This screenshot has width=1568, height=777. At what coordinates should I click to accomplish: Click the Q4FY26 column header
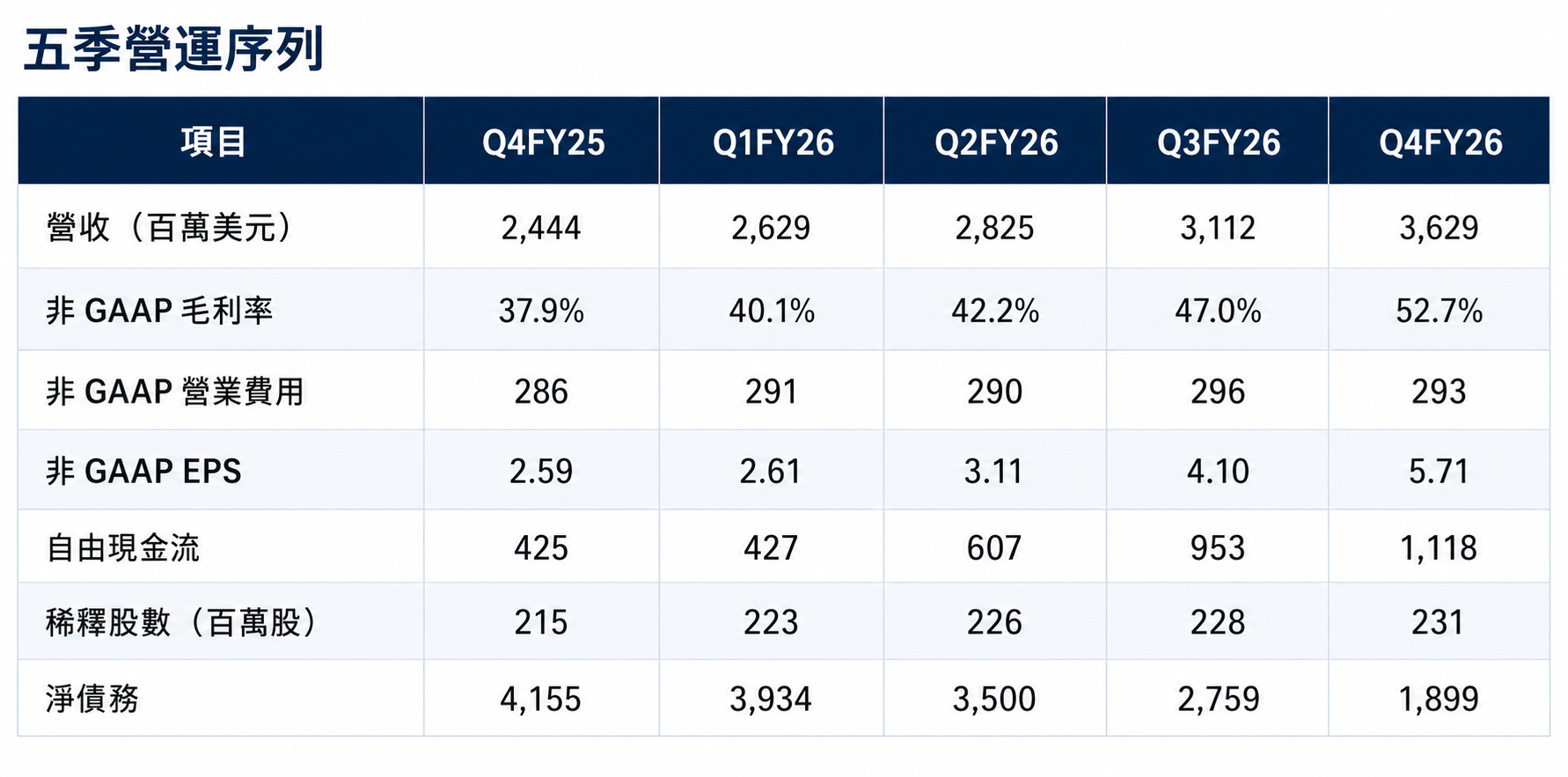click(1440, 143)
